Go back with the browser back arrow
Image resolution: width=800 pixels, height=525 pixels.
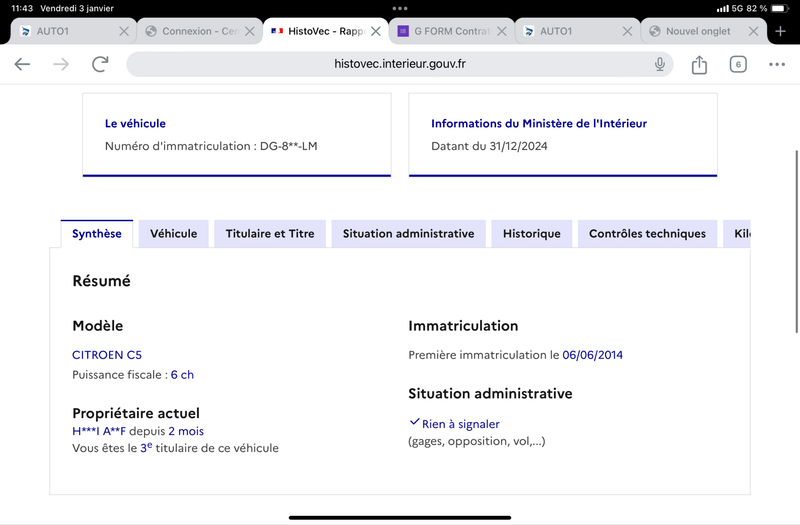(x=22, y=64)
